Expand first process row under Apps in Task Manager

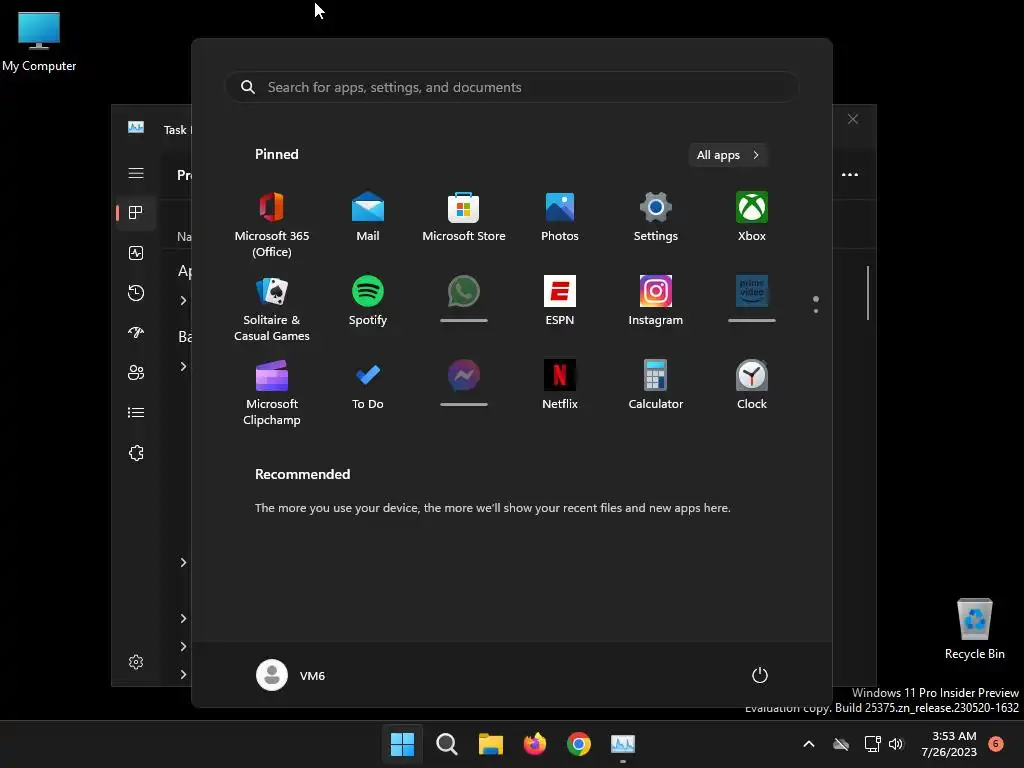pyautogui.click(x=184, y=300)
